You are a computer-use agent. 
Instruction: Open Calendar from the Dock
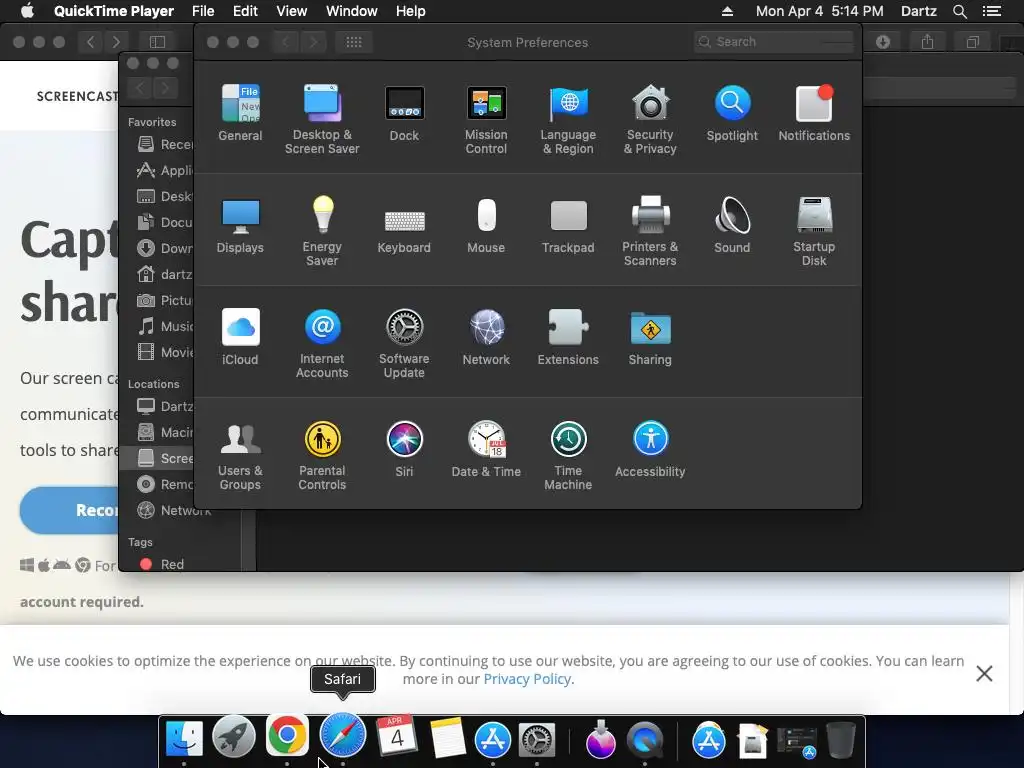(396, 736)
